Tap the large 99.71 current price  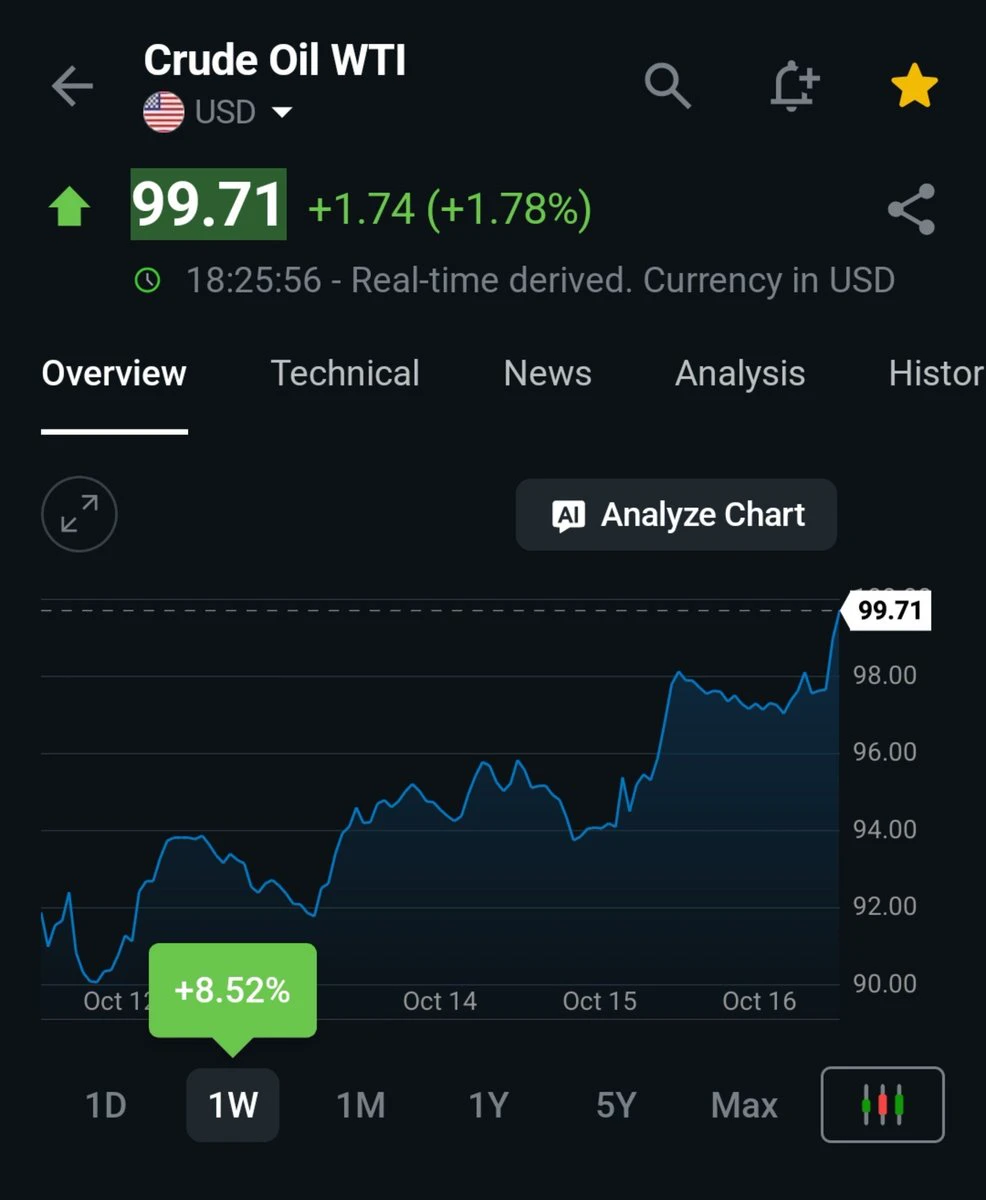pos(209,205)
